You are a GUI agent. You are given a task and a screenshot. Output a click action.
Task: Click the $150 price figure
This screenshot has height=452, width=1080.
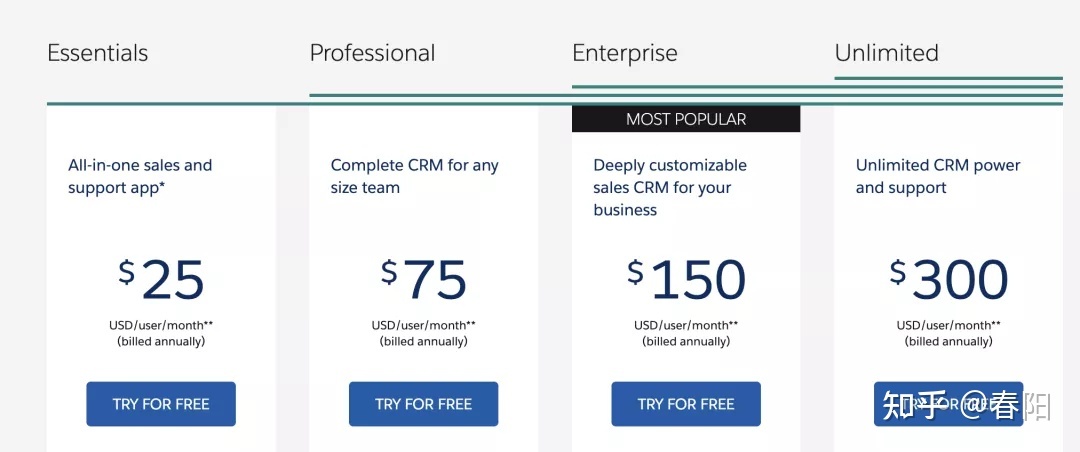point(686,280)
